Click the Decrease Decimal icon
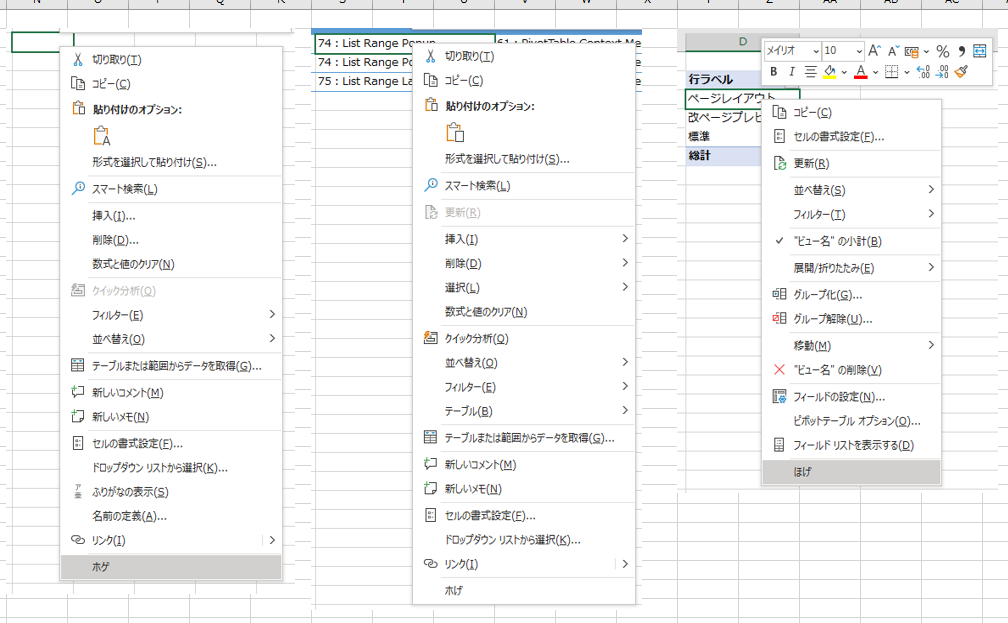The height and width of the screenshot is (623, 1008). click(941, 71)
